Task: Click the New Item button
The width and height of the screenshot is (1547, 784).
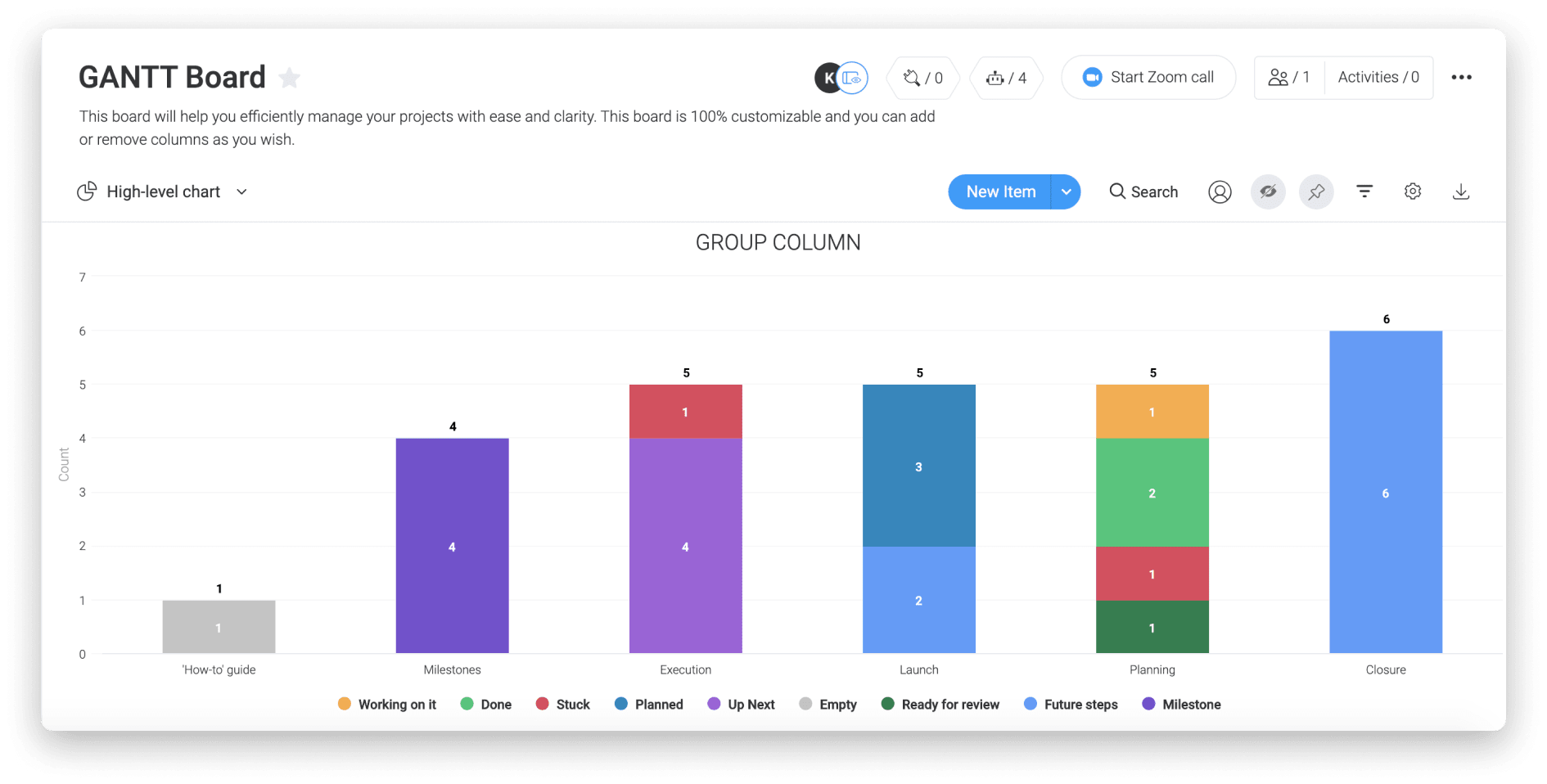Action: click(1000, 191)
